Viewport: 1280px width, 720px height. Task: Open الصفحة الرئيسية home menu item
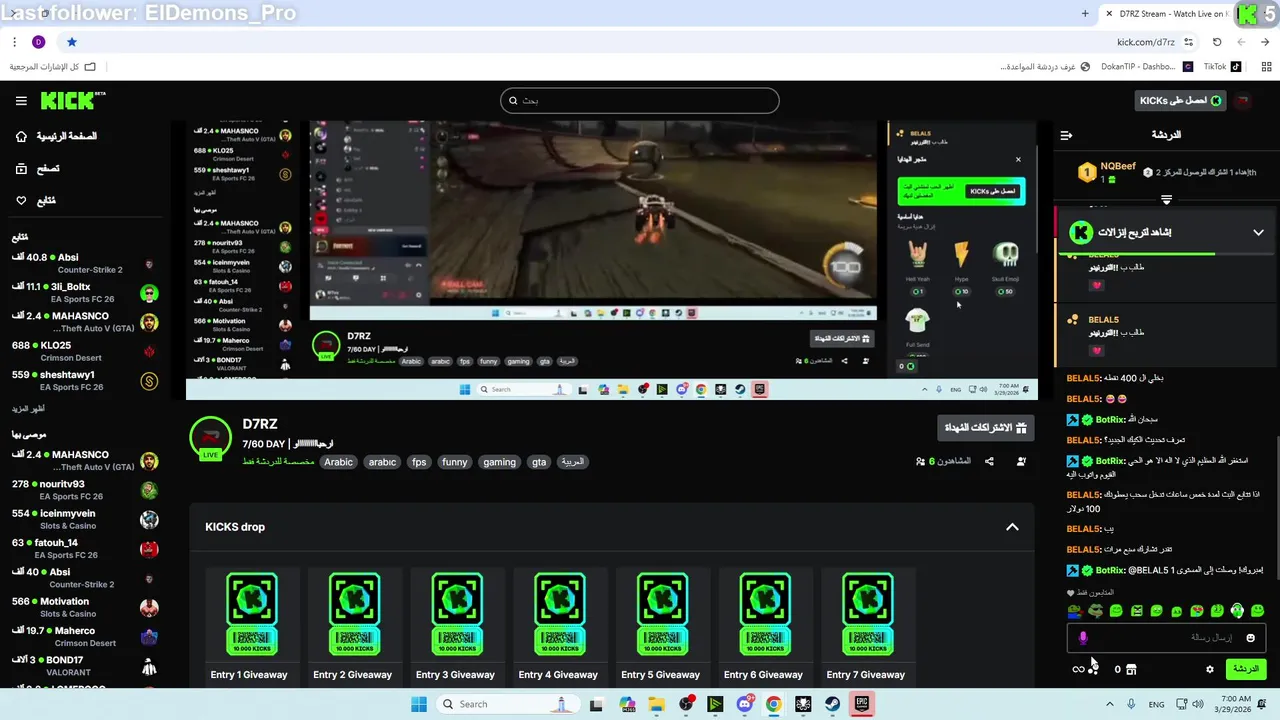pos(56,136)
